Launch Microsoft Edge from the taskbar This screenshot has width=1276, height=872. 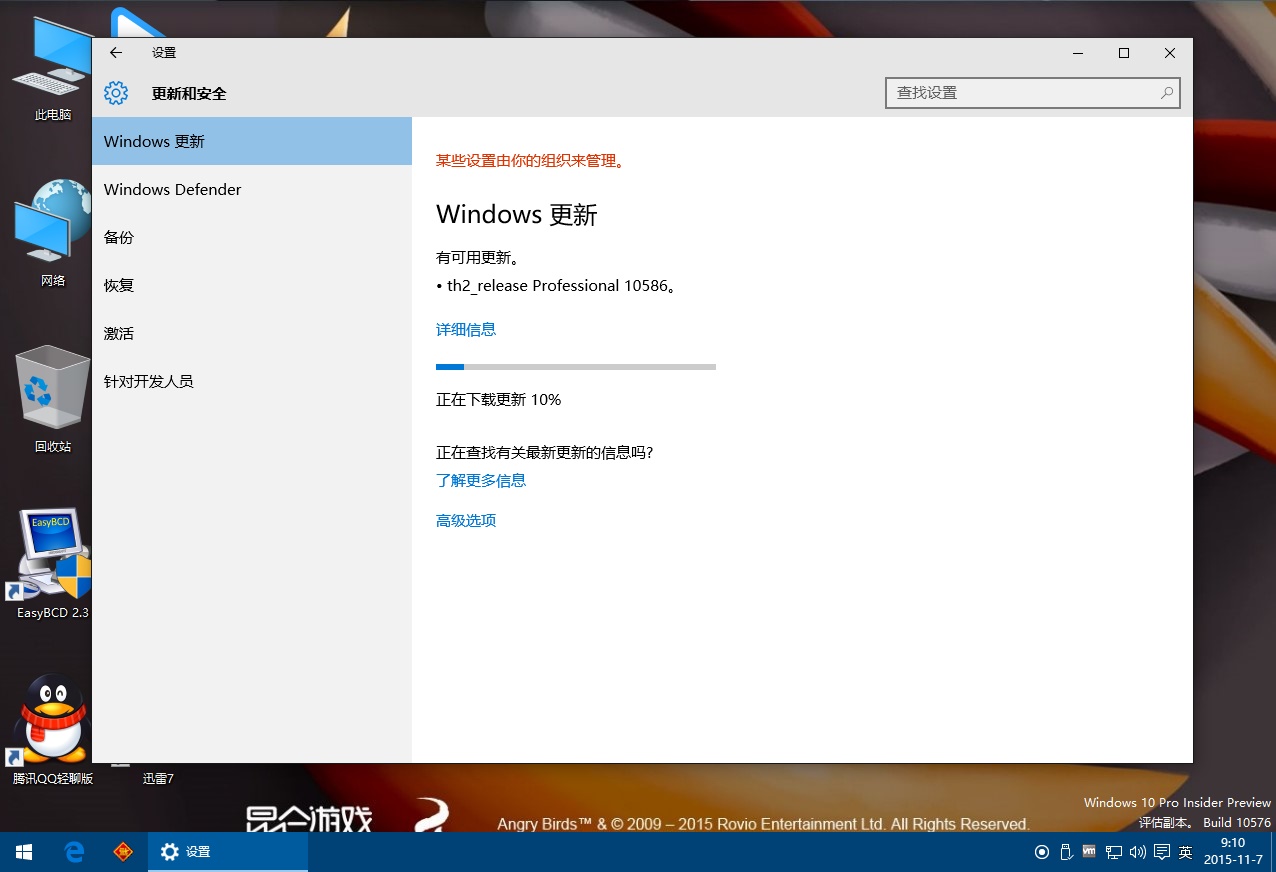click(x=73, y=852)
